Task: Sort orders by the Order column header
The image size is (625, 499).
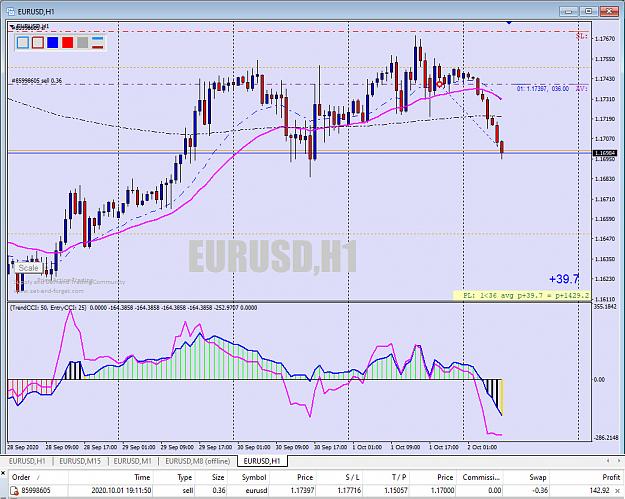Action: pyautogui.click(x=38, y=477)
